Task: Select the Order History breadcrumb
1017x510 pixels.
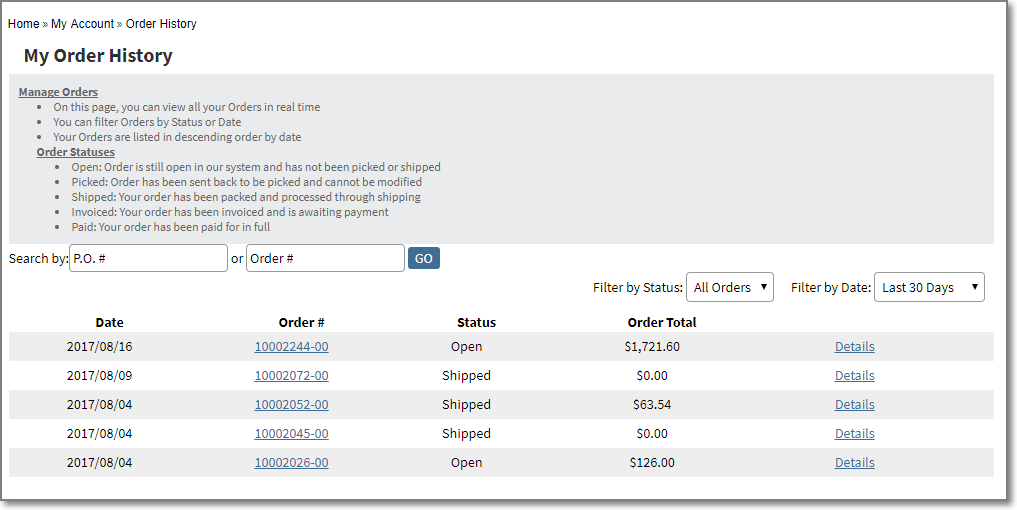Action: pyautogui.click(x=161, y=24)
